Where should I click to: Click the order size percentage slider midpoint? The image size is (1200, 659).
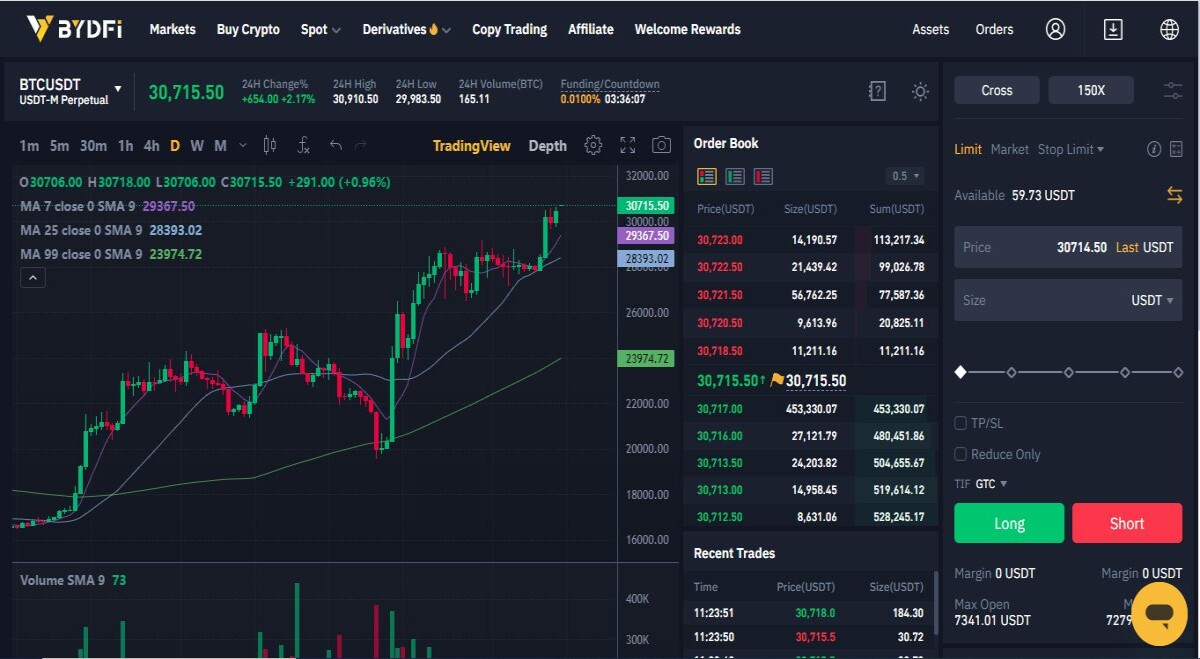coord(1069,372)
